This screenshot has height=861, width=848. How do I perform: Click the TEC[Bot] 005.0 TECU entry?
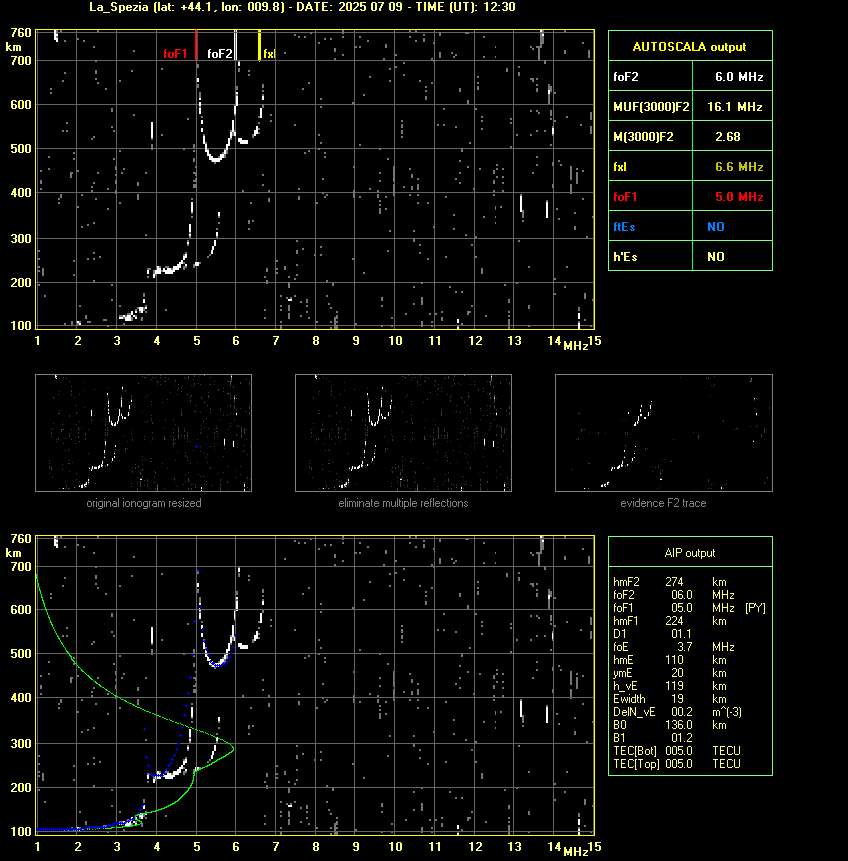[x=677, y=751]
